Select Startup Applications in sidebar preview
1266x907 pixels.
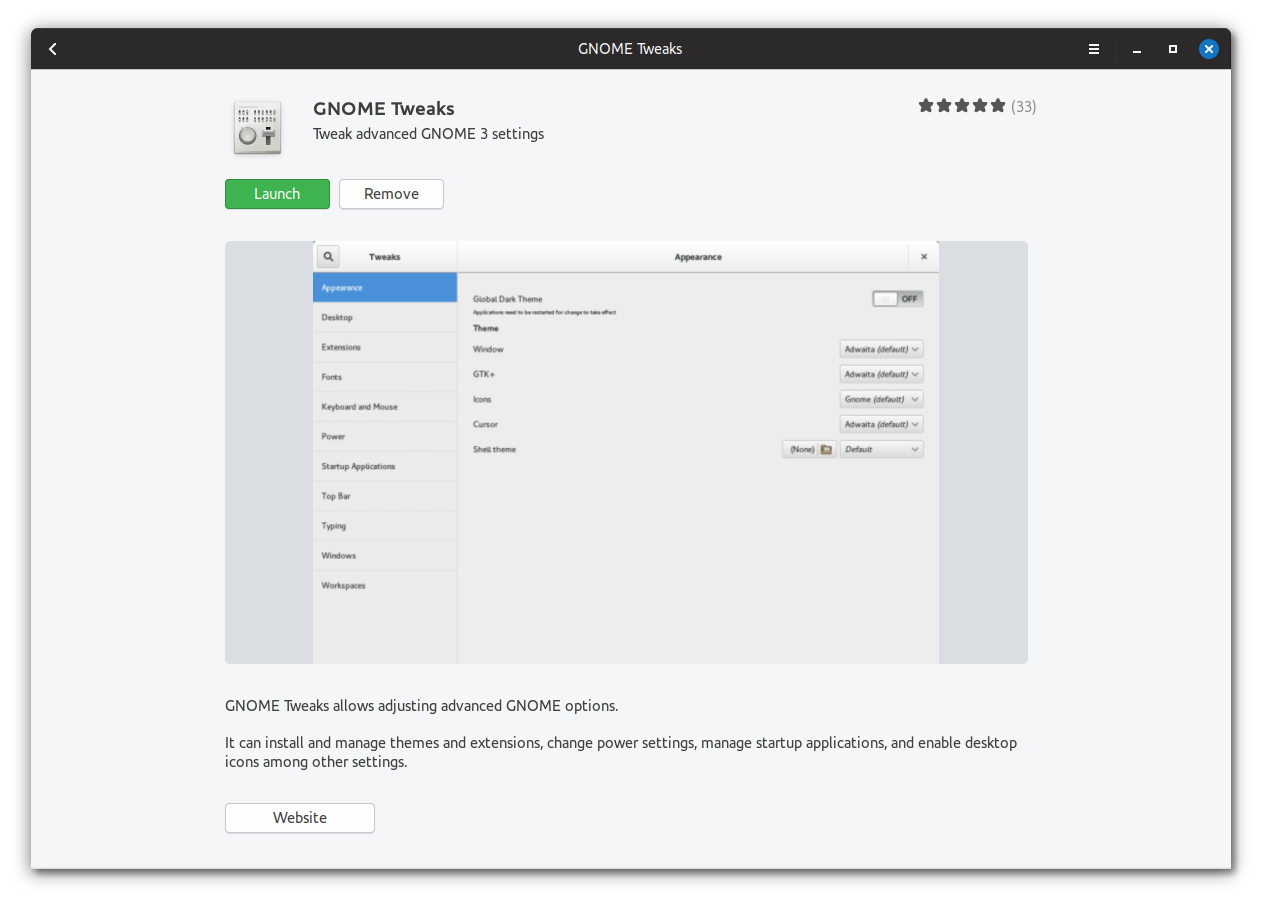coord(385,466)
